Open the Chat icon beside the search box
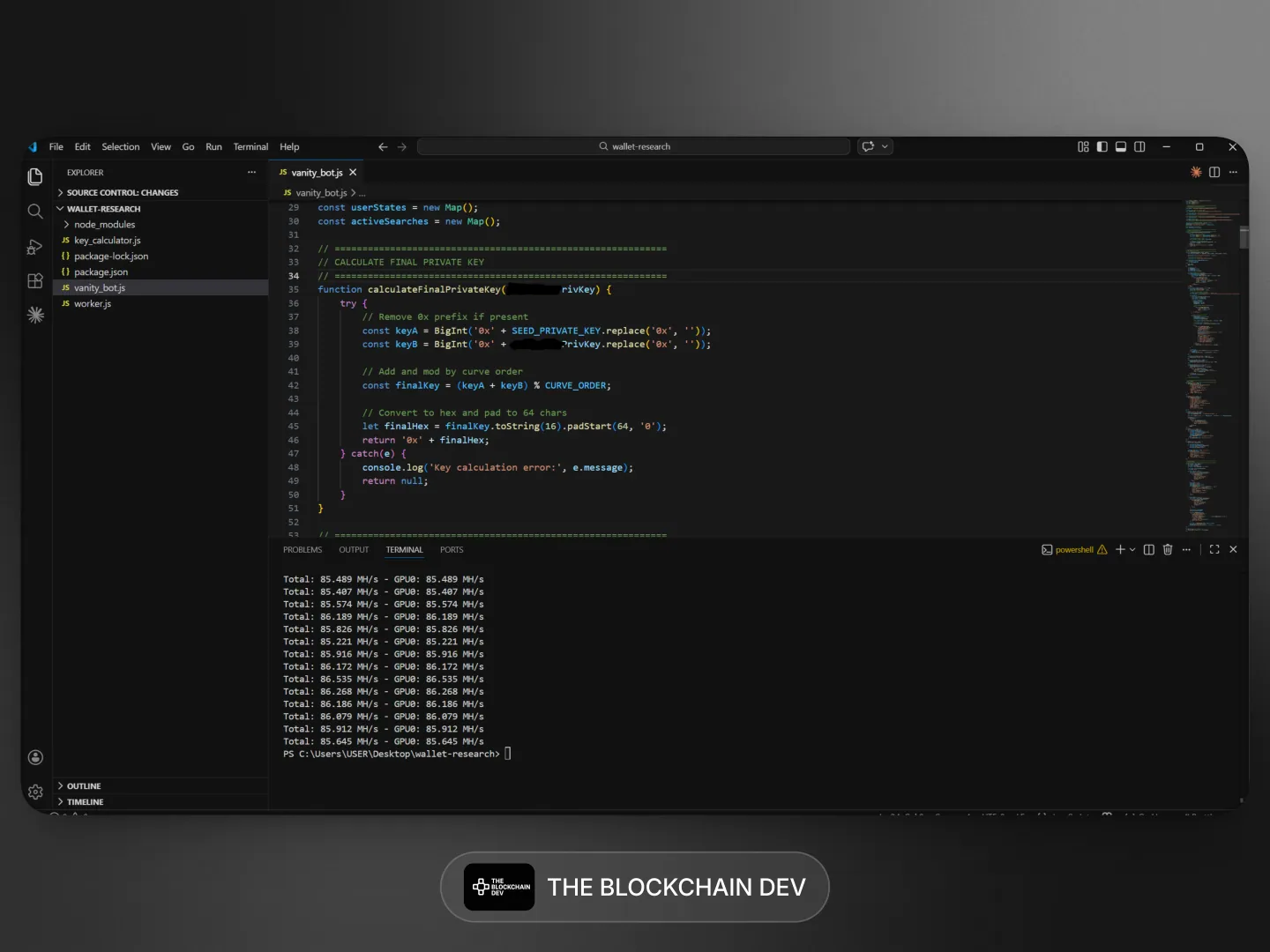This screenshot has width=1270, height=952. [x=868, y=147]
